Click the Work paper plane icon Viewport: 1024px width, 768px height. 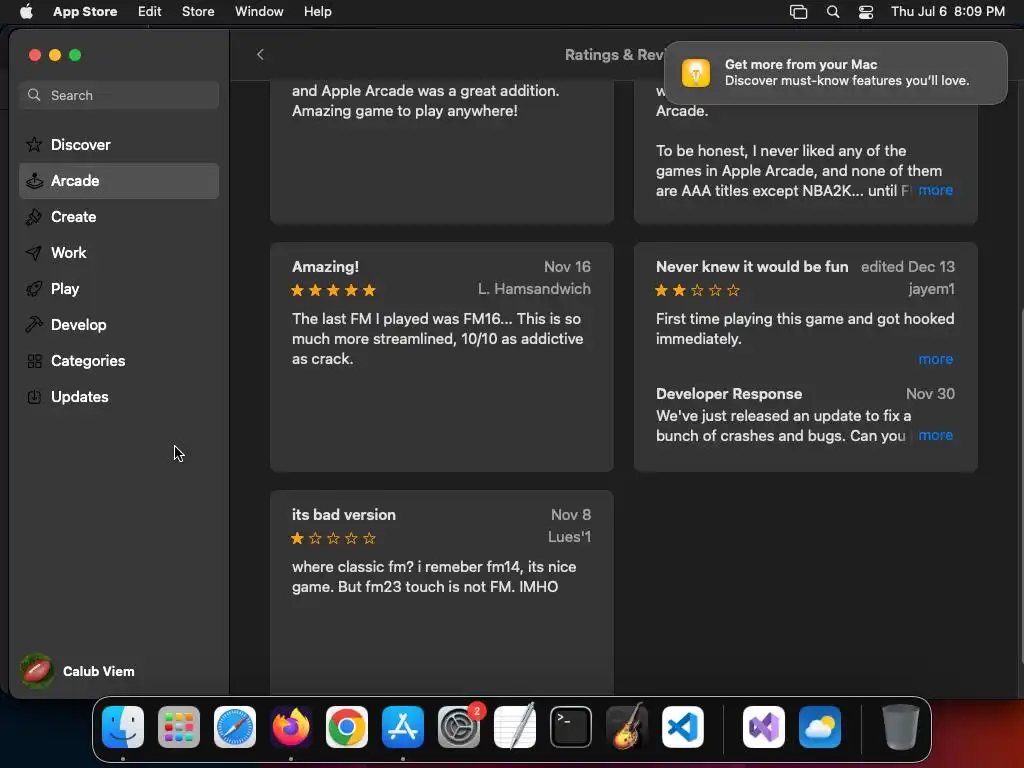click(x=34, y=253)
